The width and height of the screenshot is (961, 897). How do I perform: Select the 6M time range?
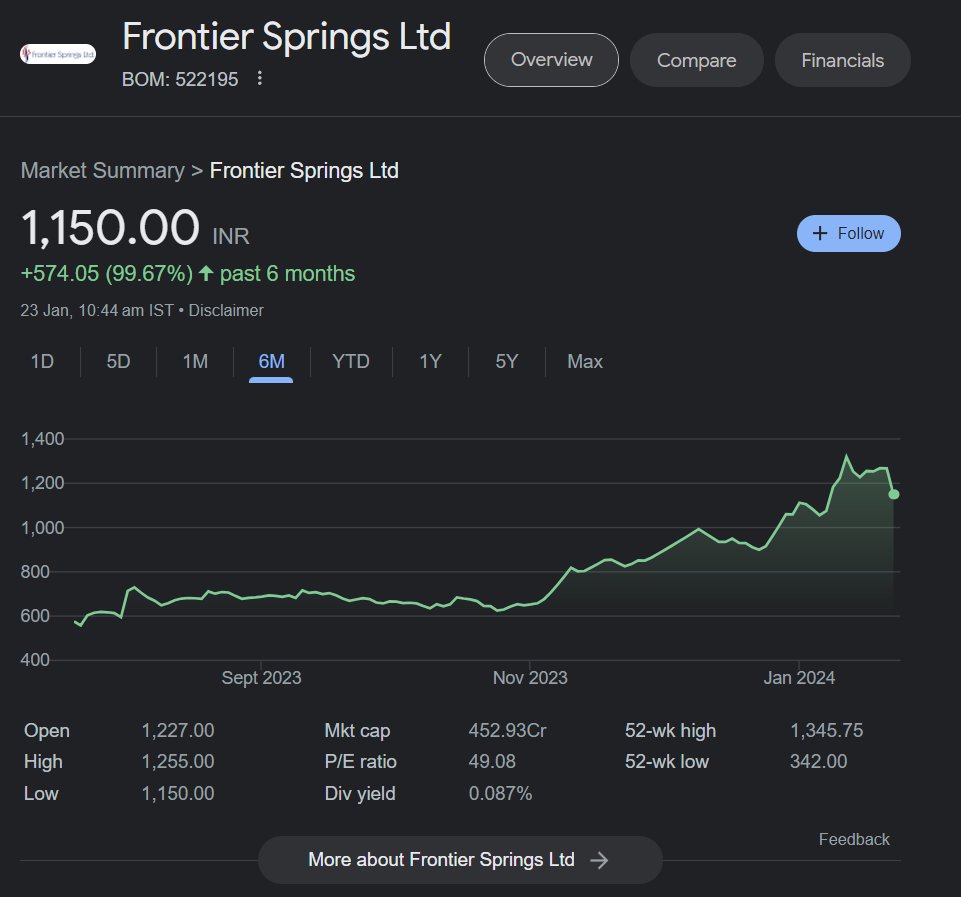point(271,361)
